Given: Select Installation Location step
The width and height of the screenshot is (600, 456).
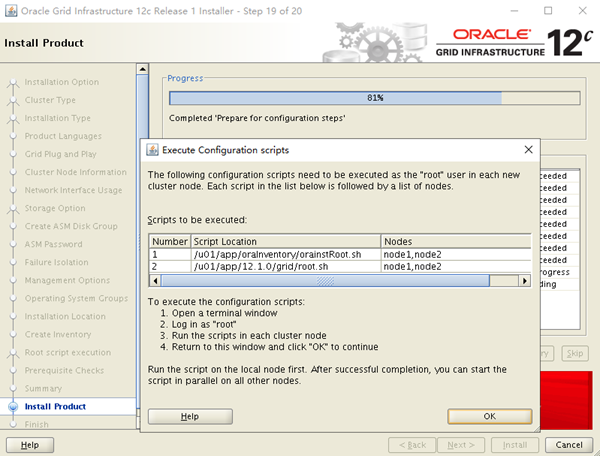Looking at the screenshot, I should tap(65, 316).
